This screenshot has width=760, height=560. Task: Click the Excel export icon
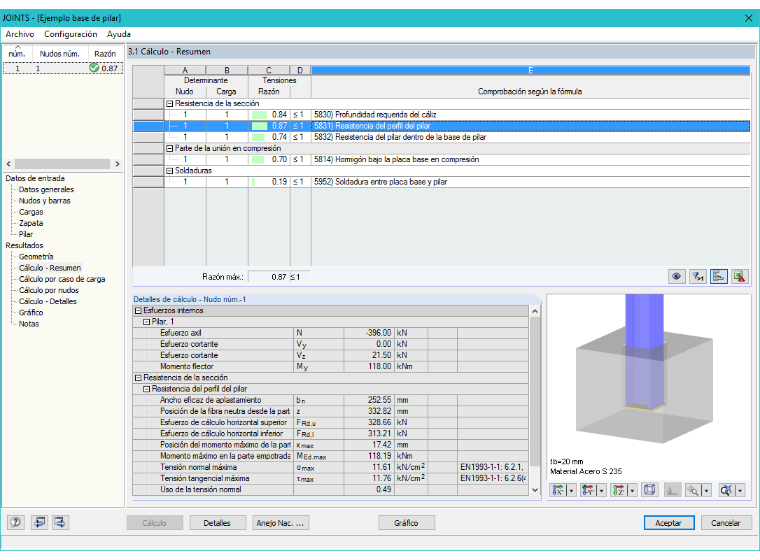(x=740, y=276)
